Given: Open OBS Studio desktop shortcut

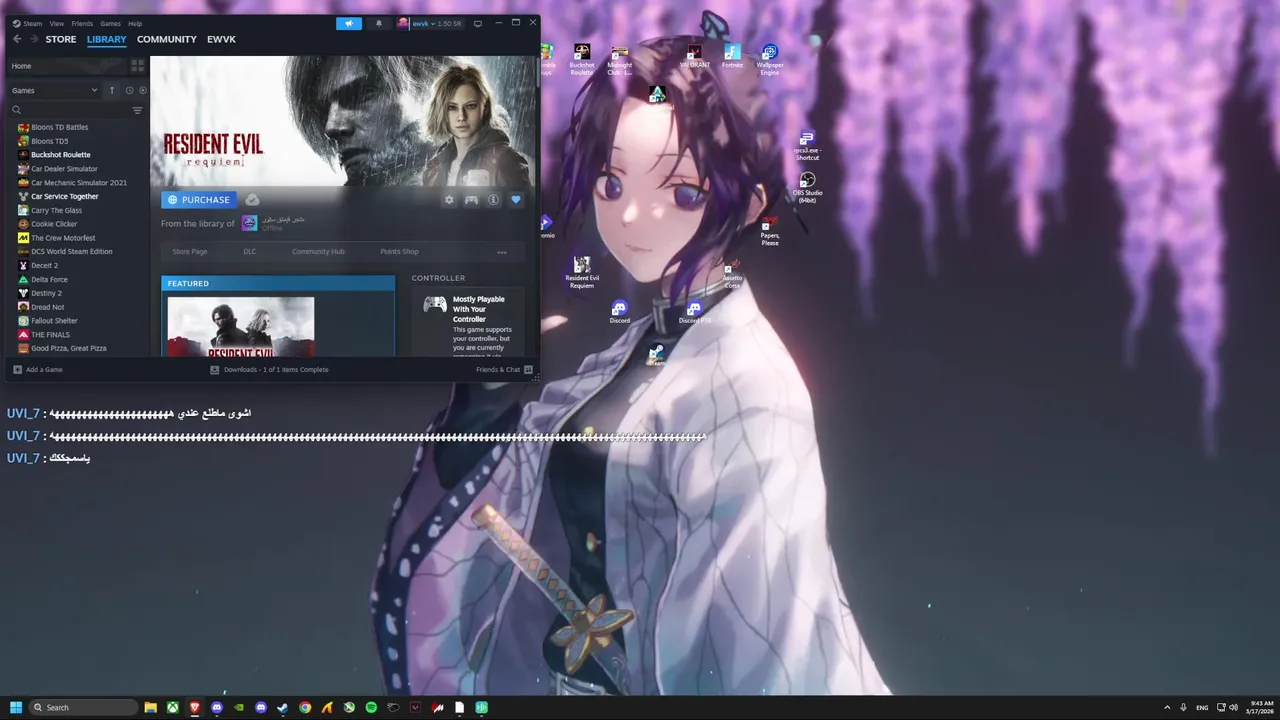Looking at the screenshot, I should tap(807, 187).
